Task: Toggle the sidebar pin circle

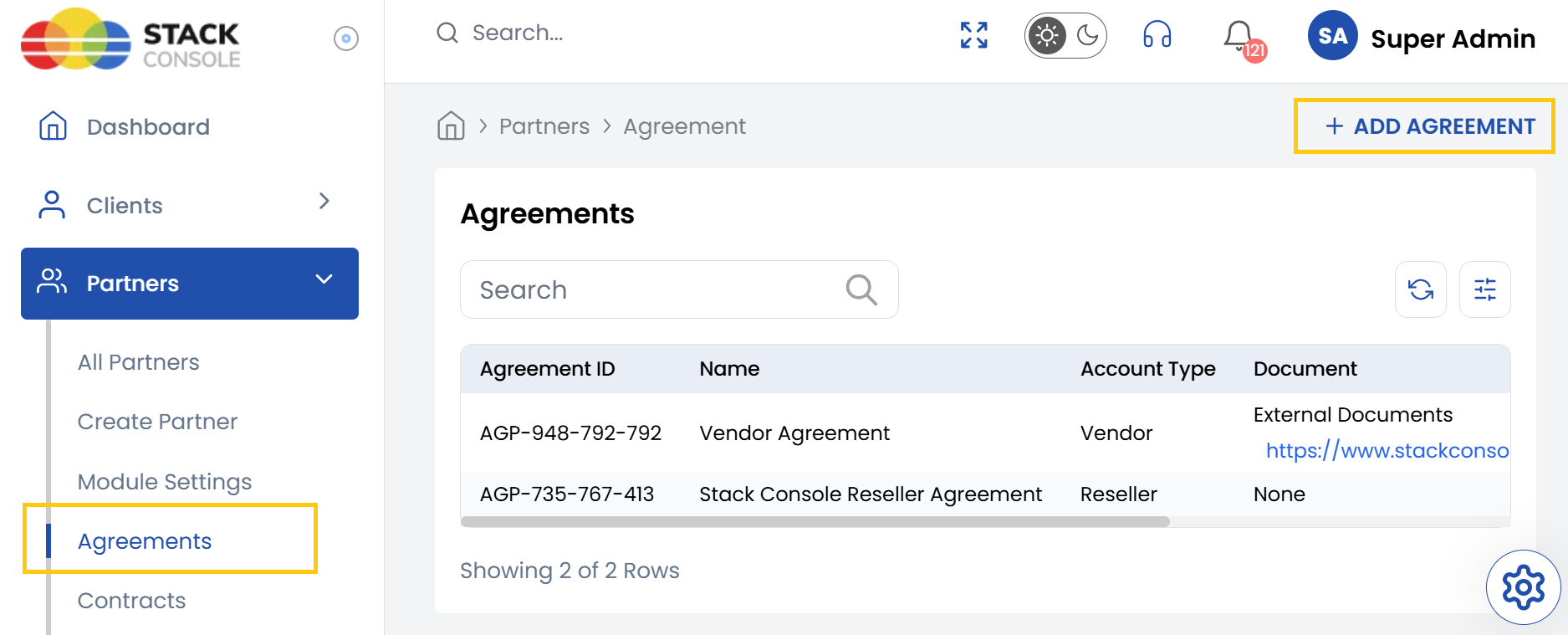Action: point(345,38)
